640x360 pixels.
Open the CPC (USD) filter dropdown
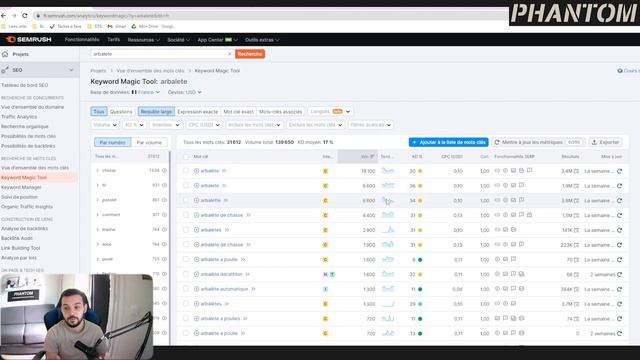coord(204,125)
